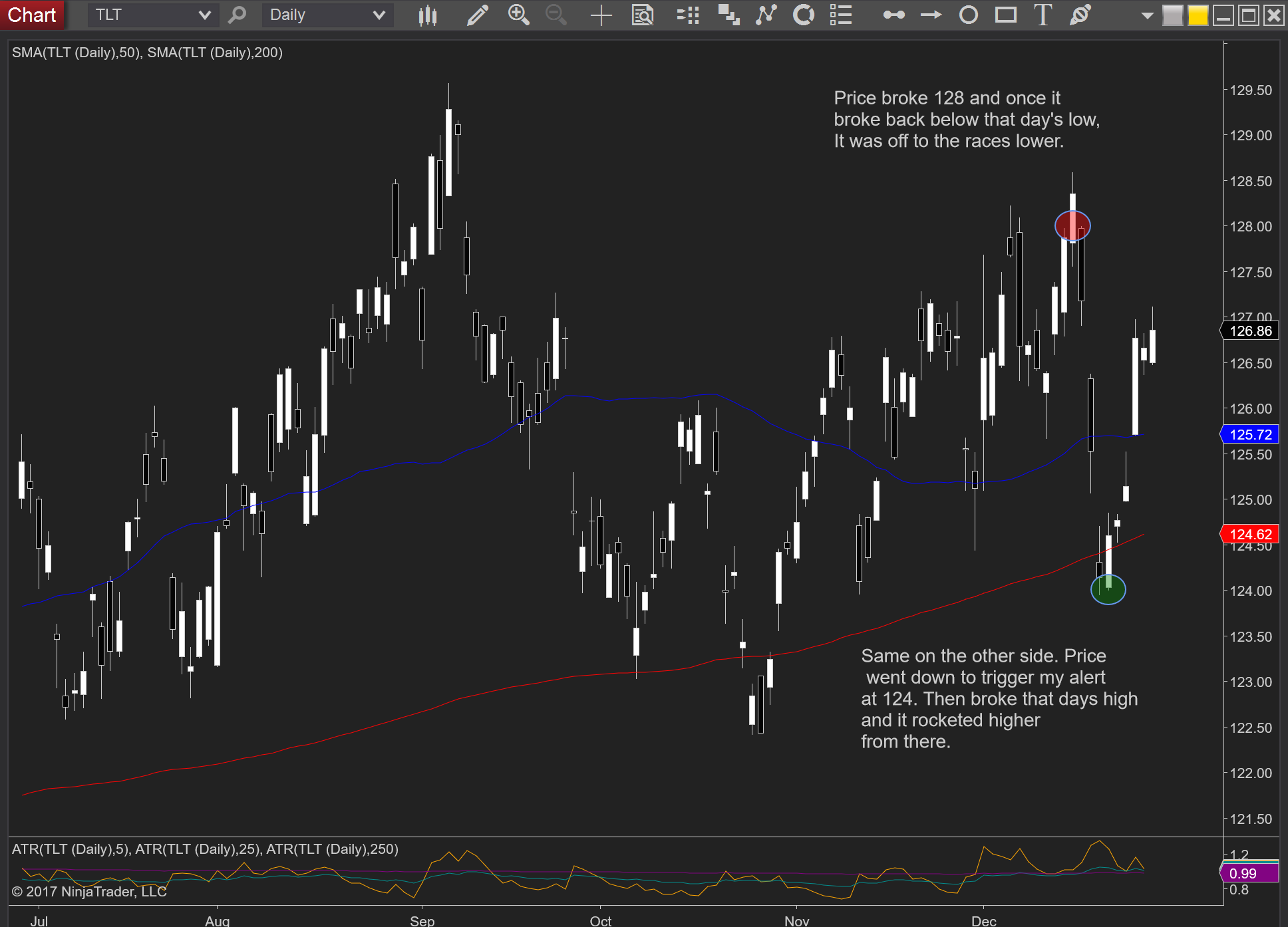
Task: Open the bar type candlestick icon
Action: (x=428, y=15)
